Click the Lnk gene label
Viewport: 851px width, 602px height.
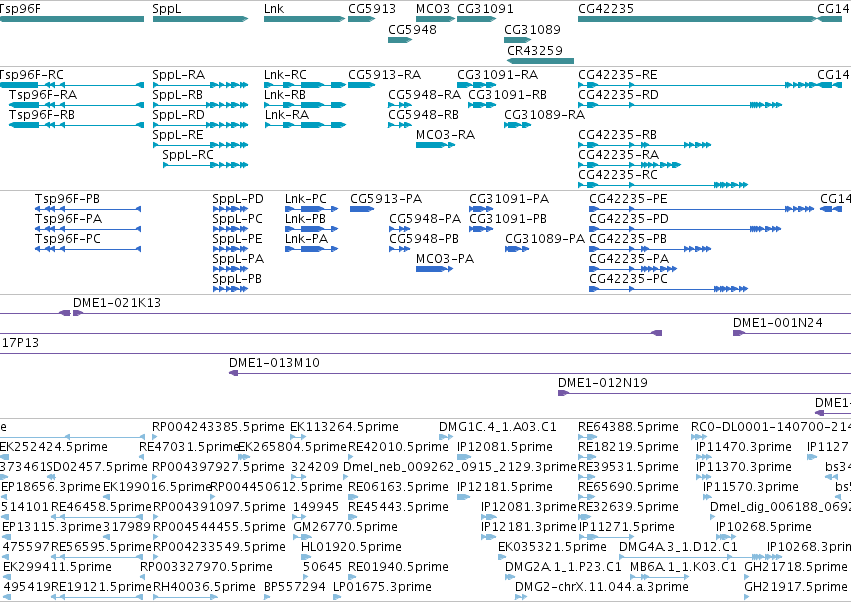tap(274, 9)
